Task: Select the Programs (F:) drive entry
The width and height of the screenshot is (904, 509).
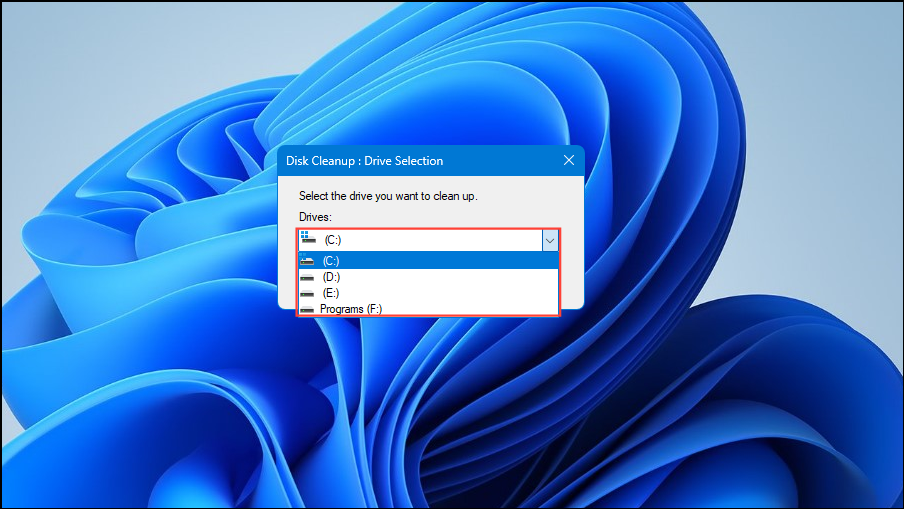Action: click(428, 308)
